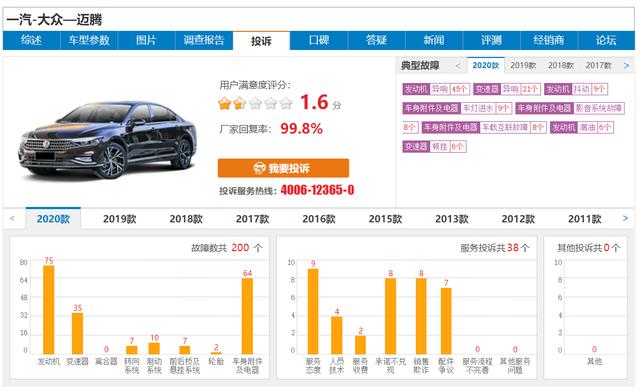Click 发动机 异响 45个 fault tag
Screen dimensions: 640x390
pyautogui.click(x=436, y=89)
